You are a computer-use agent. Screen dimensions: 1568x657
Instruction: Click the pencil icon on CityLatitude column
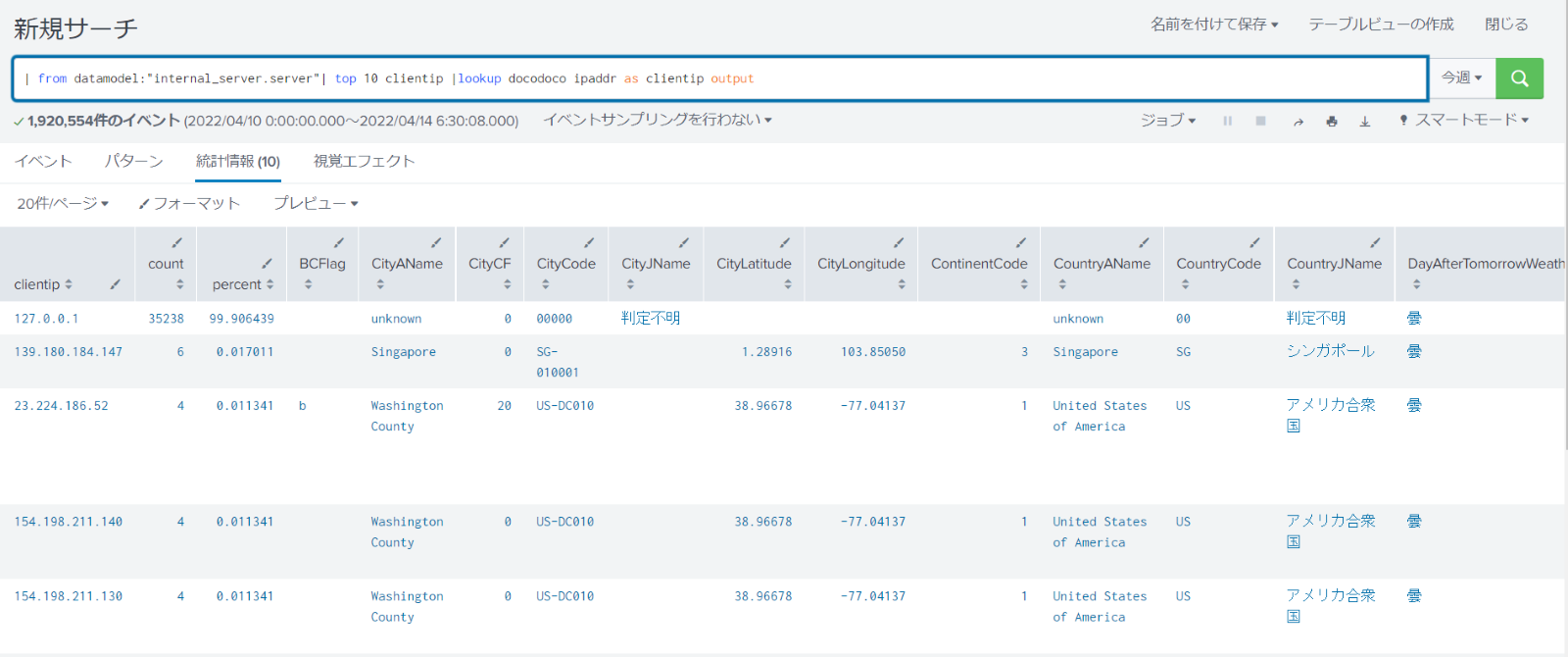tap(785, 242)
